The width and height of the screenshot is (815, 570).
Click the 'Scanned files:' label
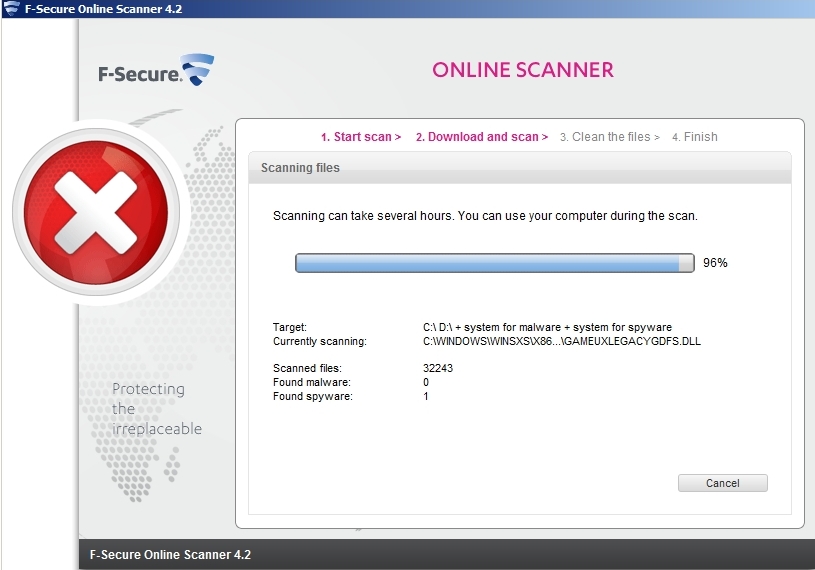[x=307, y=368]
